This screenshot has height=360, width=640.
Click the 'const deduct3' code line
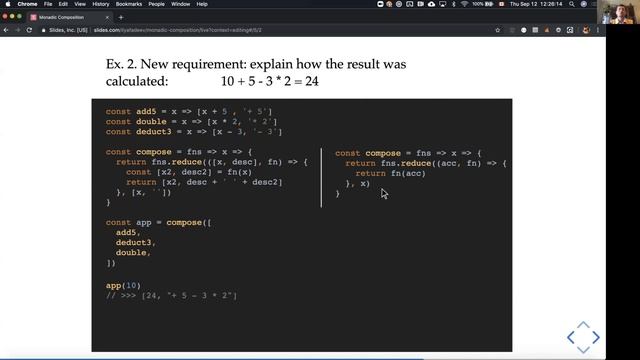[194, 132]
